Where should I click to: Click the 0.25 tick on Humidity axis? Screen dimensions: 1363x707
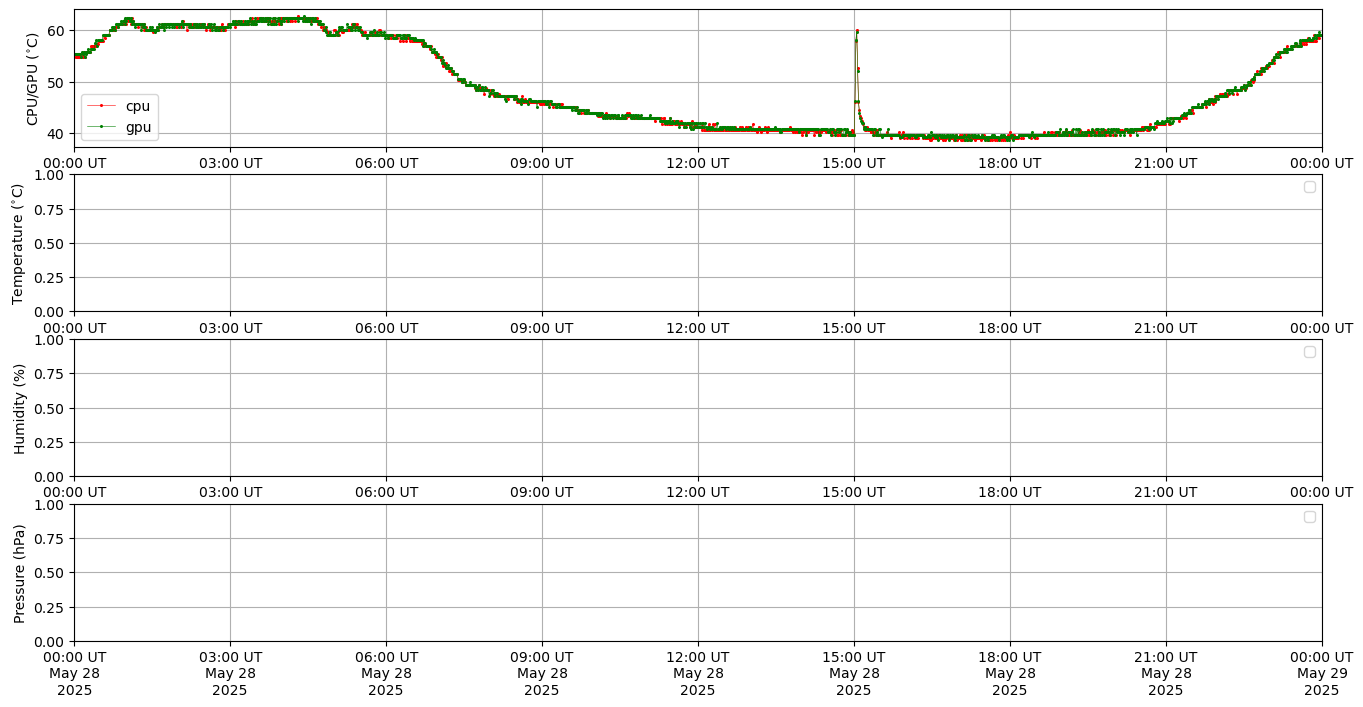50,442
